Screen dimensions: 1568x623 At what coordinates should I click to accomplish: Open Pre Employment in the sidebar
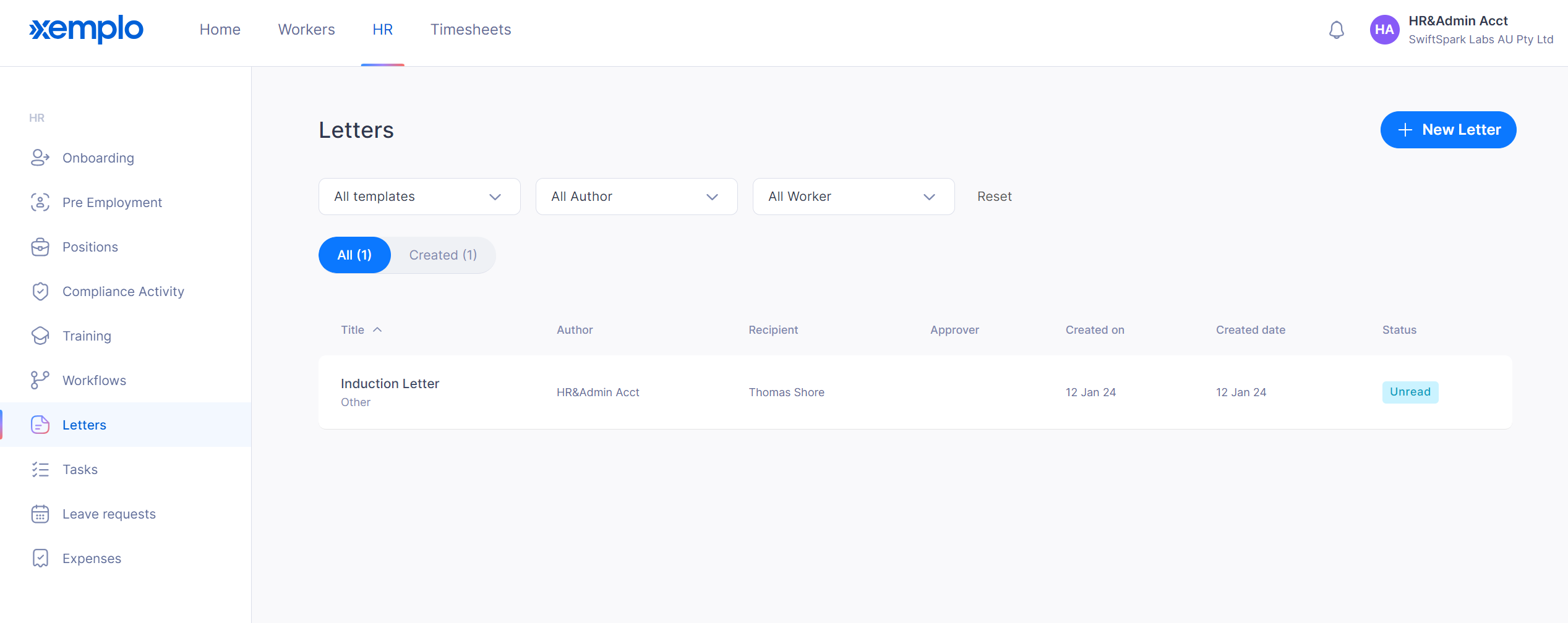click(126, 202)
